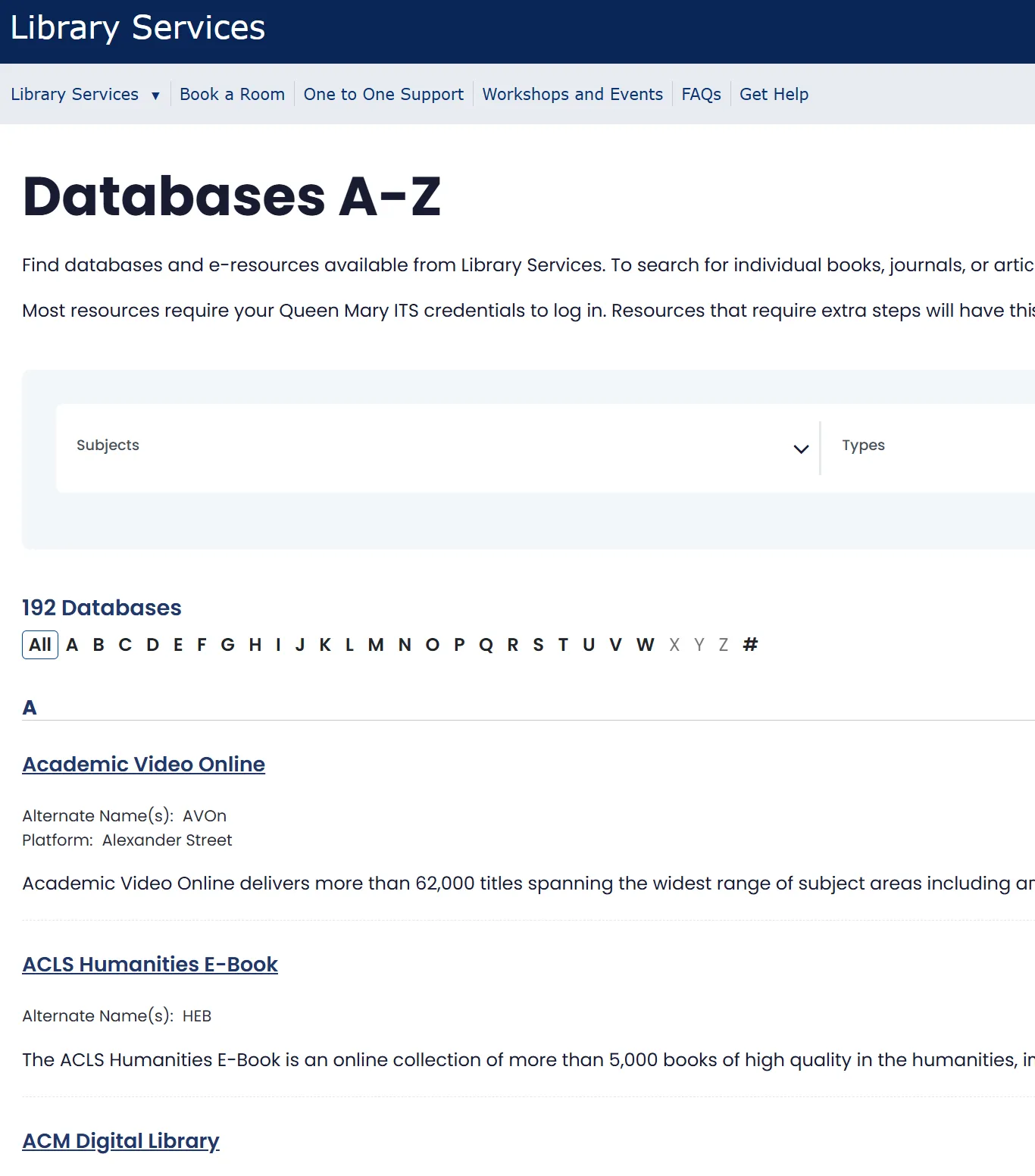Select letter M filter

376,645
